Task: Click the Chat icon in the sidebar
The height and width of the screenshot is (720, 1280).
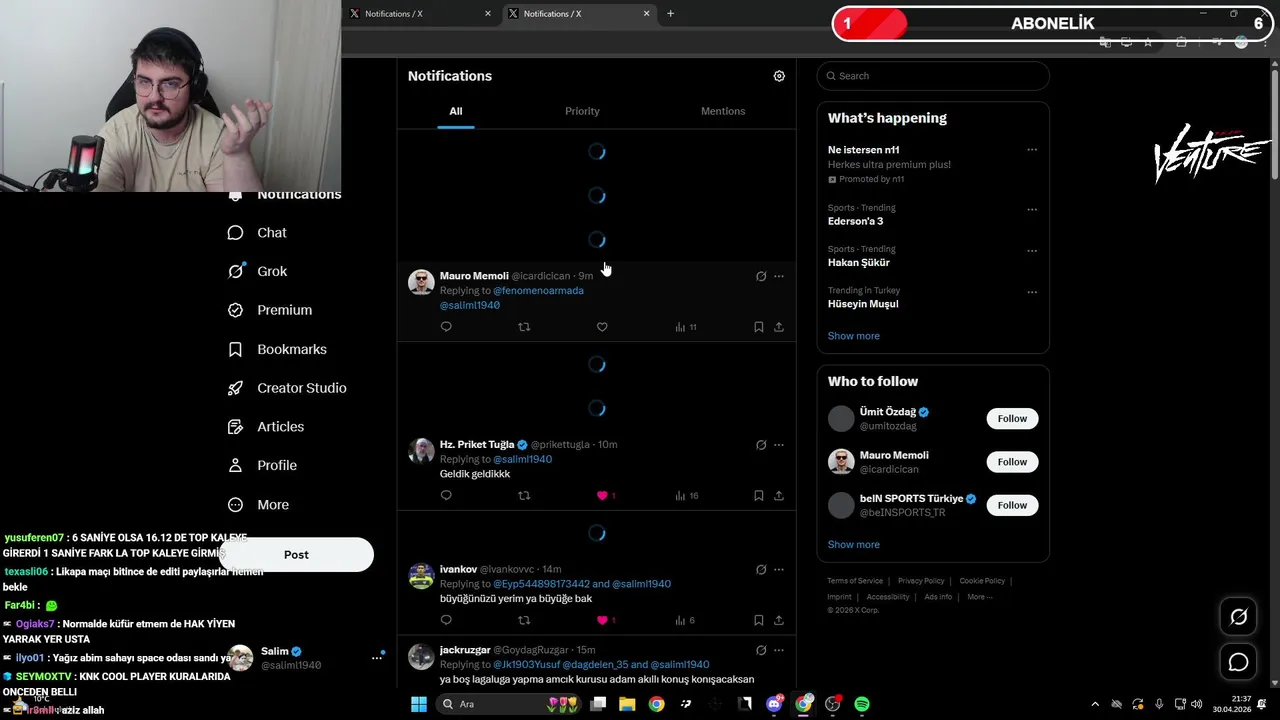Action: point(236,233)
